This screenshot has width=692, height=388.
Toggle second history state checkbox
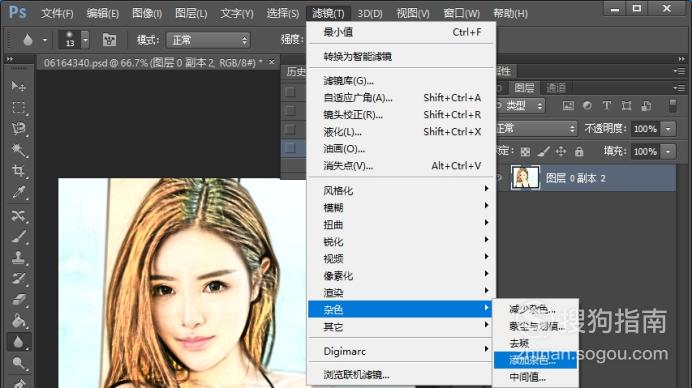tap(290, 110)
